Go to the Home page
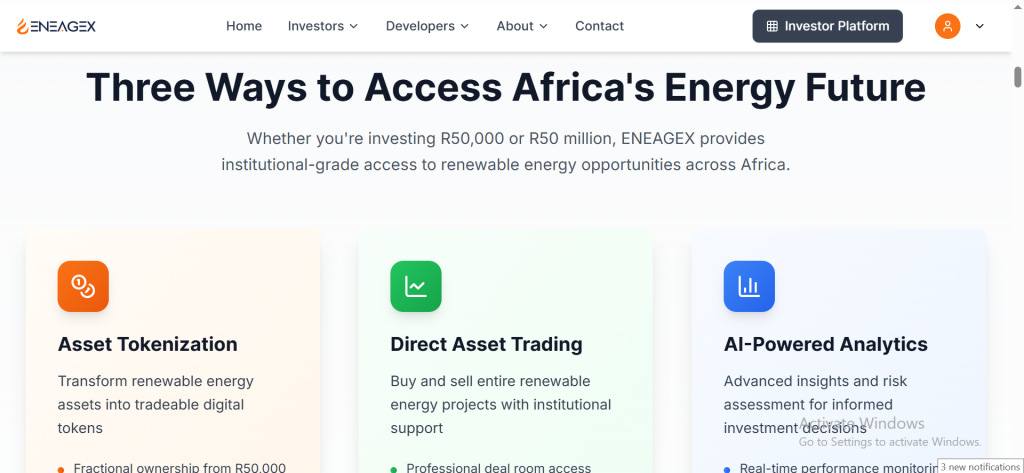This screenshot has height=473, width=1024. [244, 26]
